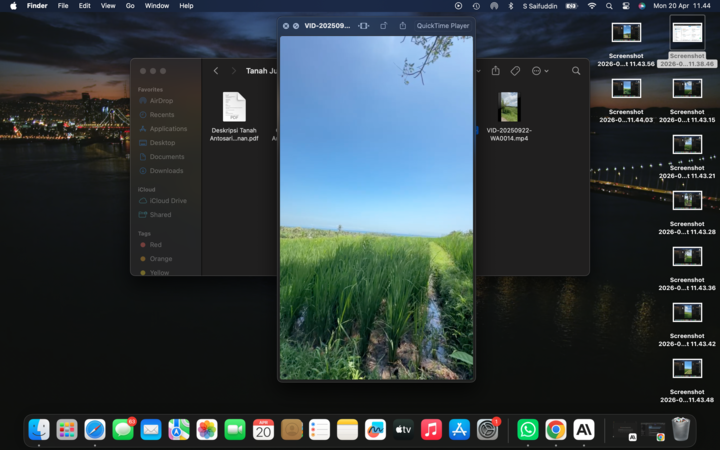
Task: Rotate the video in the preview window
Action: point(383,26)
